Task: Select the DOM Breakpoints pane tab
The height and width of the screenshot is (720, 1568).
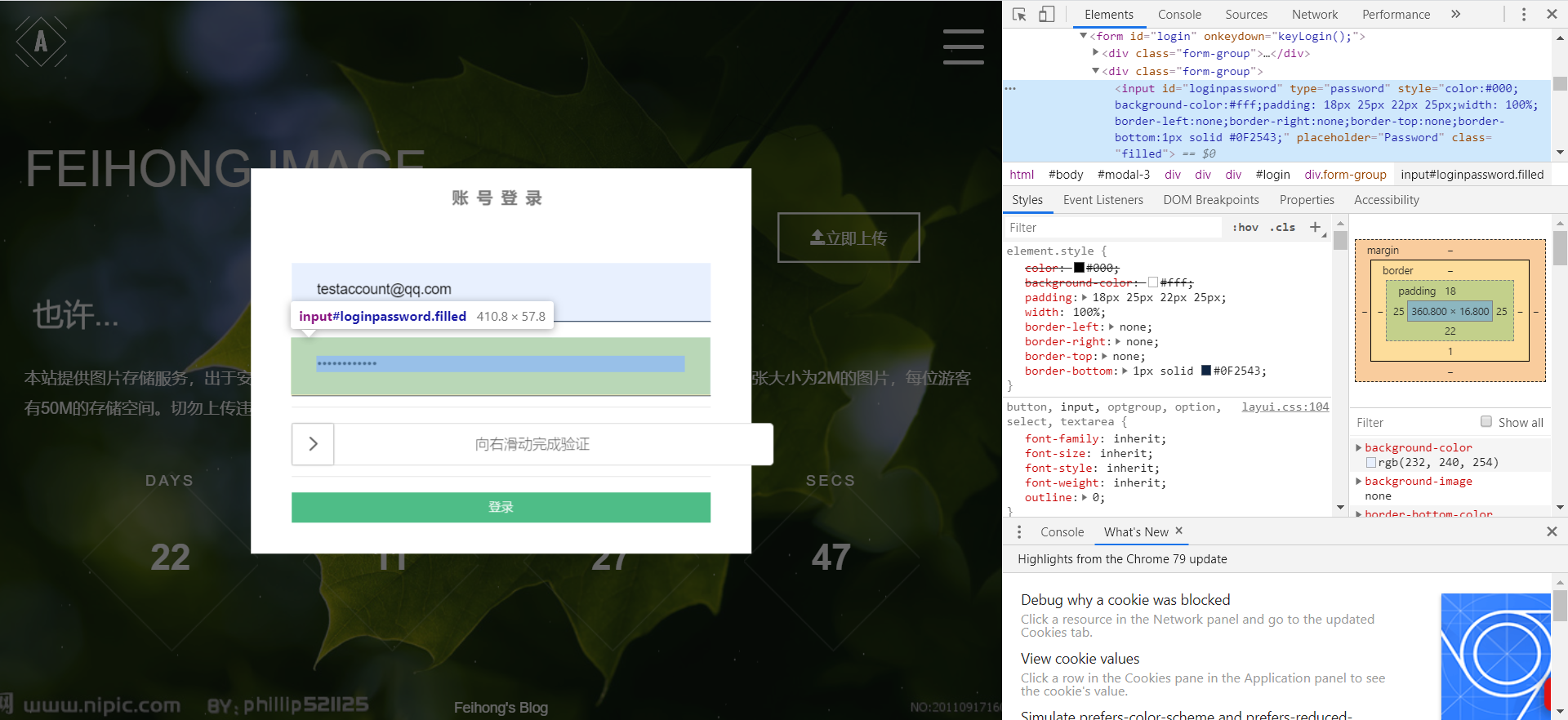Action: click(1211, 200)
